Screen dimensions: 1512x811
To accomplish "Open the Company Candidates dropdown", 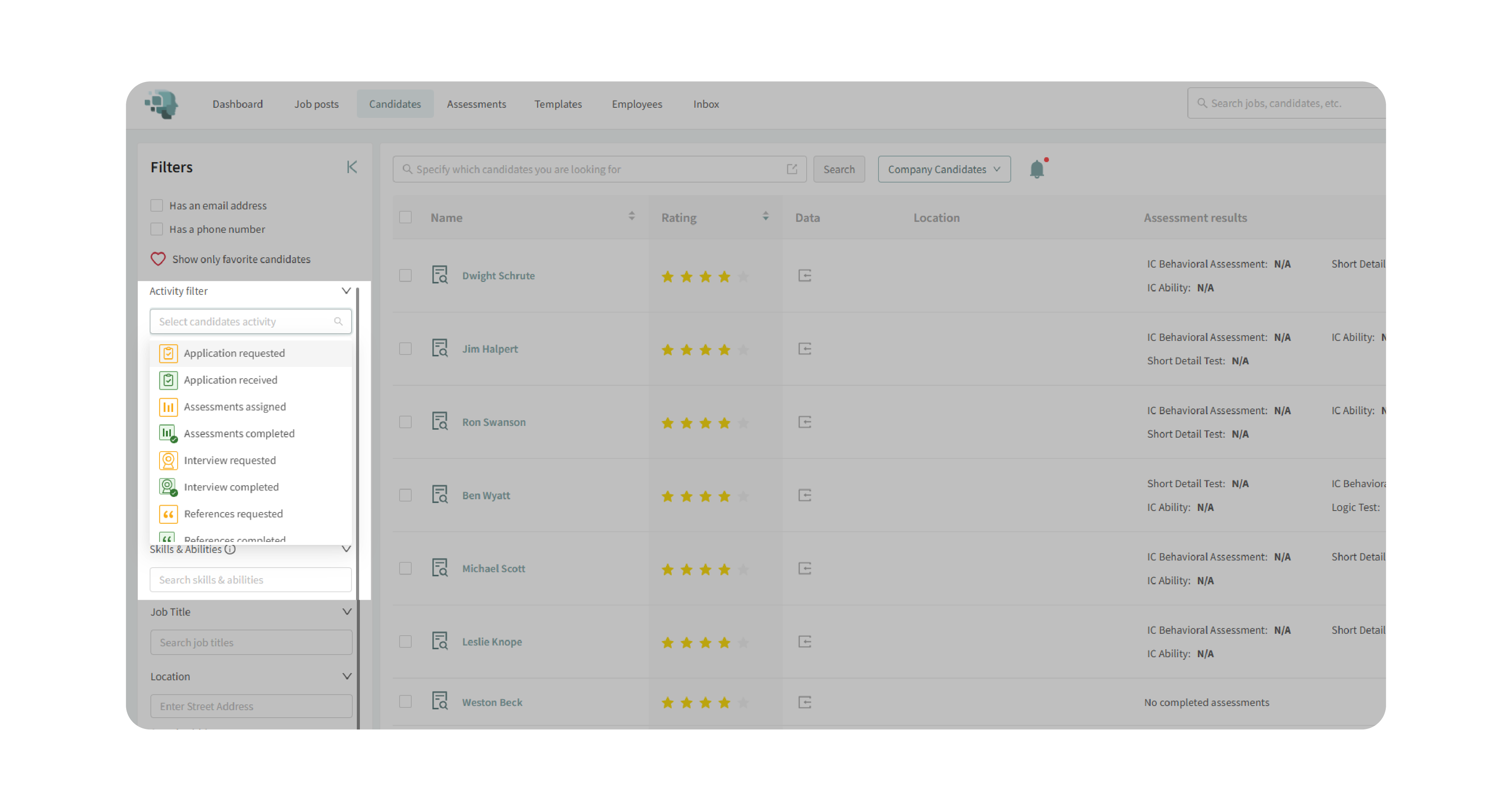I will pos(944,169).
